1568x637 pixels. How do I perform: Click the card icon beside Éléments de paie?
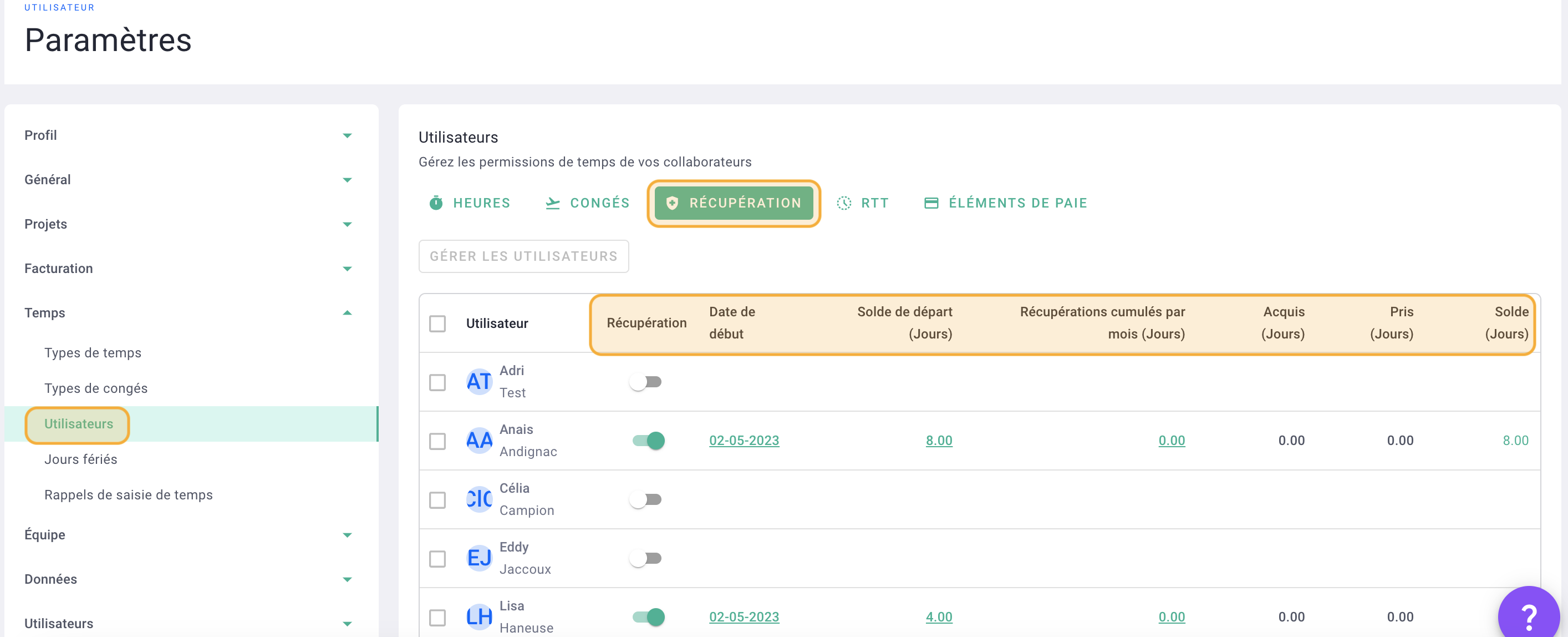tap(931, 203)
